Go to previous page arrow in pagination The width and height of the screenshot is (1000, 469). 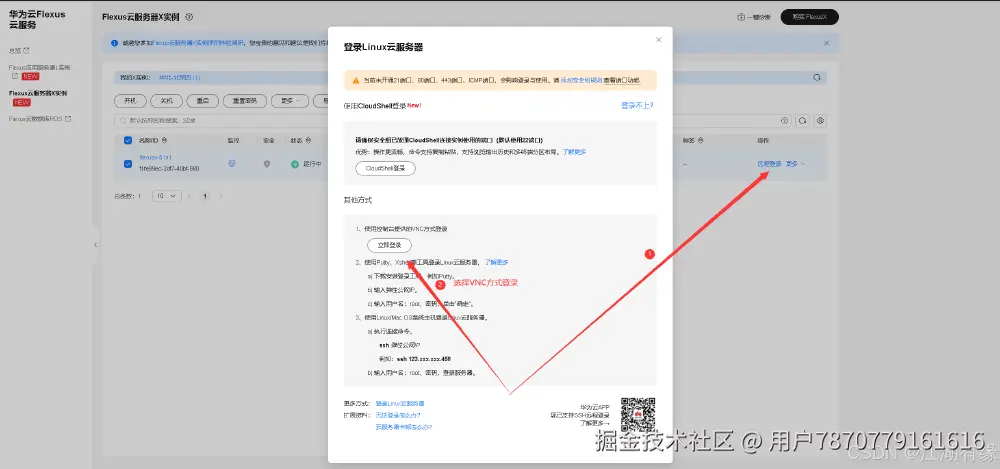[189, 197]
